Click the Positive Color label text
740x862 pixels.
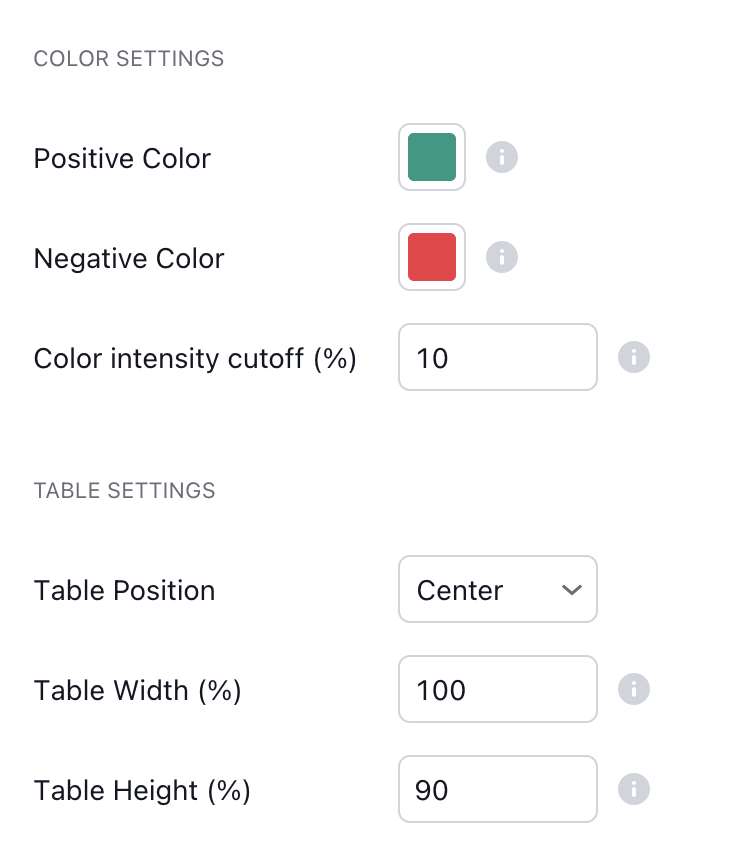coord(122,159)
